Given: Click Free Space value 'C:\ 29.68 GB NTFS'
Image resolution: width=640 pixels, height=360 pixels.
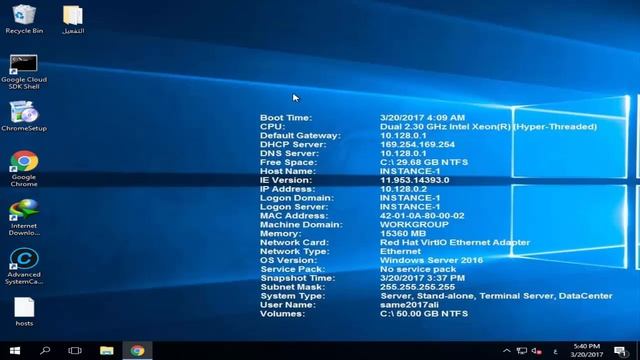Looking at the screenshot, I should (x=424, y=162).
